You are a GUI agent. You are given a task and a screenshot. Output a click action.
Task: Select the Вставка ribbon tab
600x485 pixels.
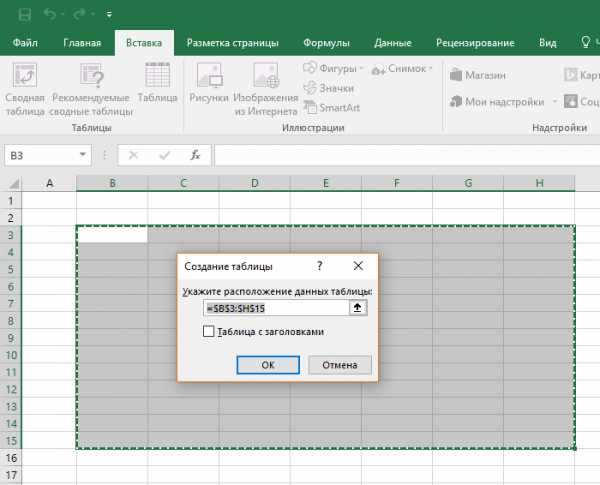tap(144, 42)
